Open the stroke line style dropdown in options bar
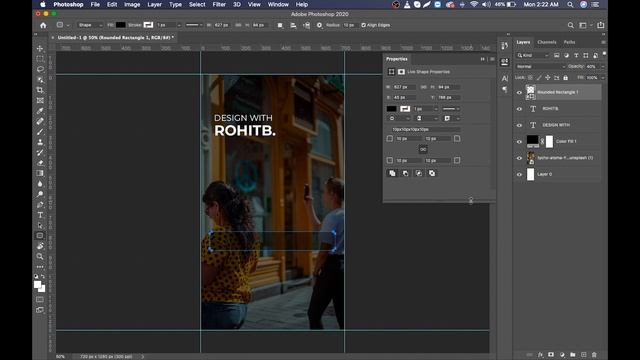 tap(194, 25)
